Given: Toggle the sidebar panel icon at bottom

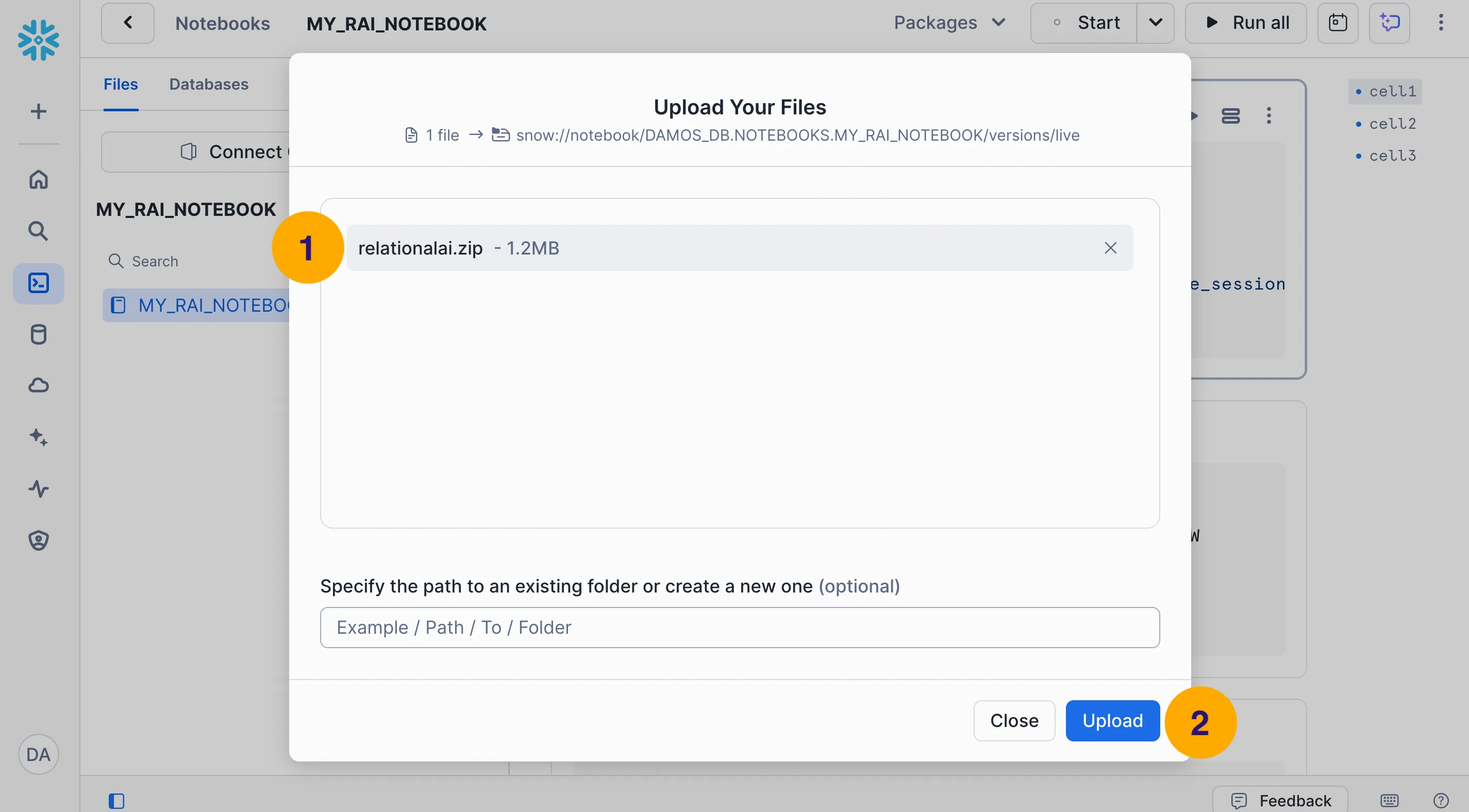Looking at the screenshot, I should click(116, 801).
